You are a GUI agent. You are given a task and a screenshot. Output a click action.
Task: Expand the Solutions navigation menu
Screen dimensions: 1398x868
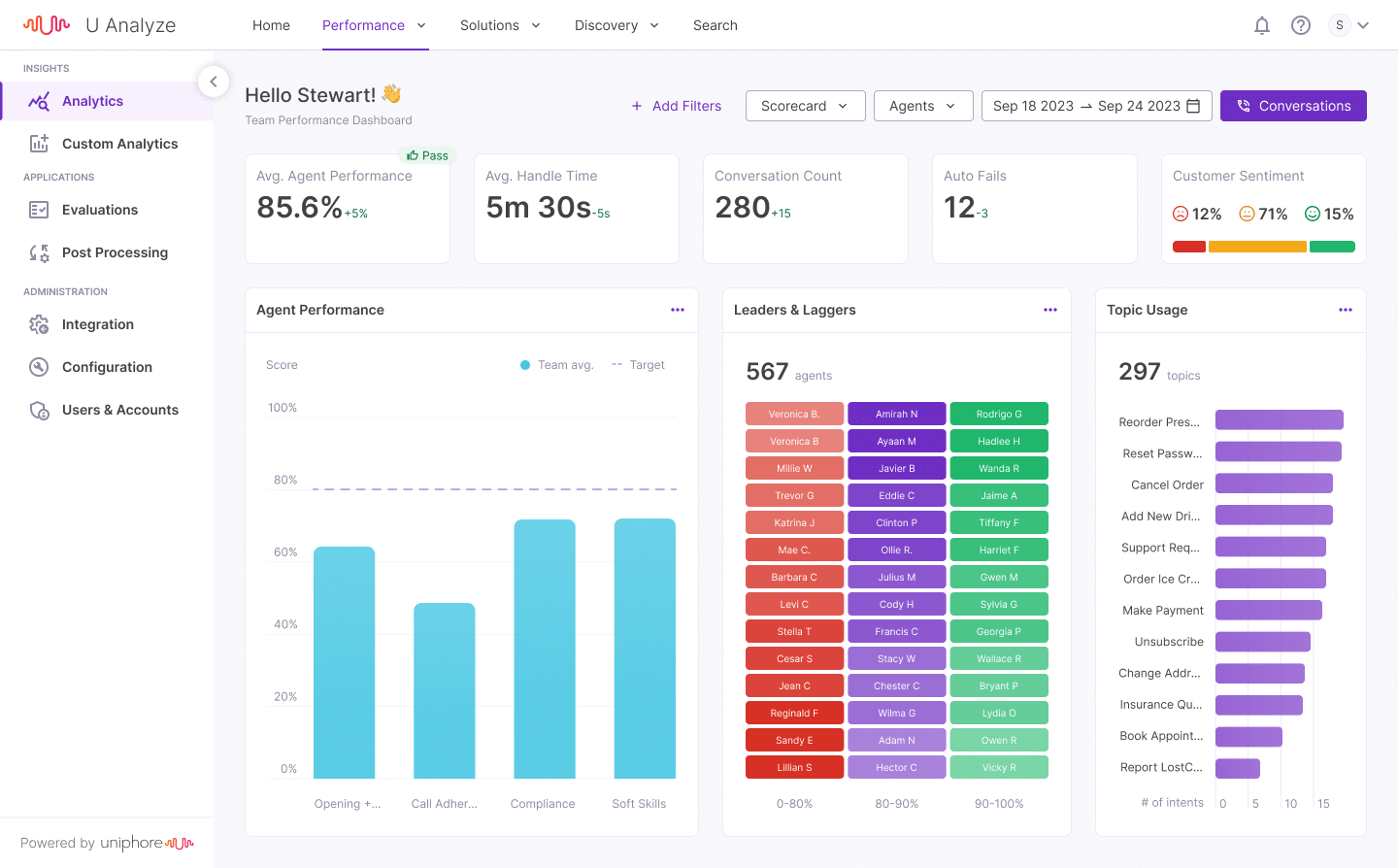[x=500, y=25]
